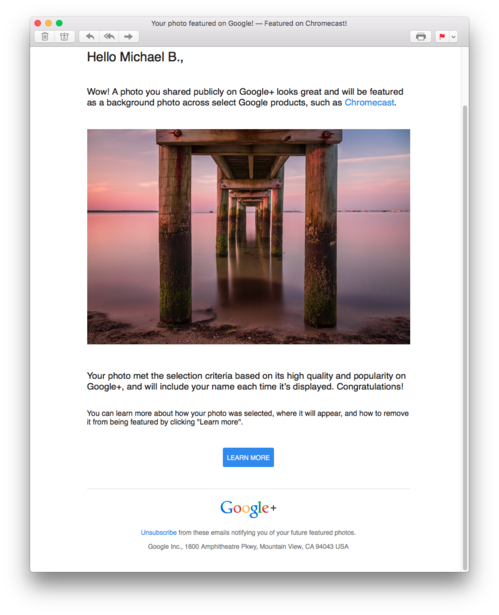This screenshot has height=615, width=499.
Task: Open the Chromecast link
Action: click(x=369, y=102)
